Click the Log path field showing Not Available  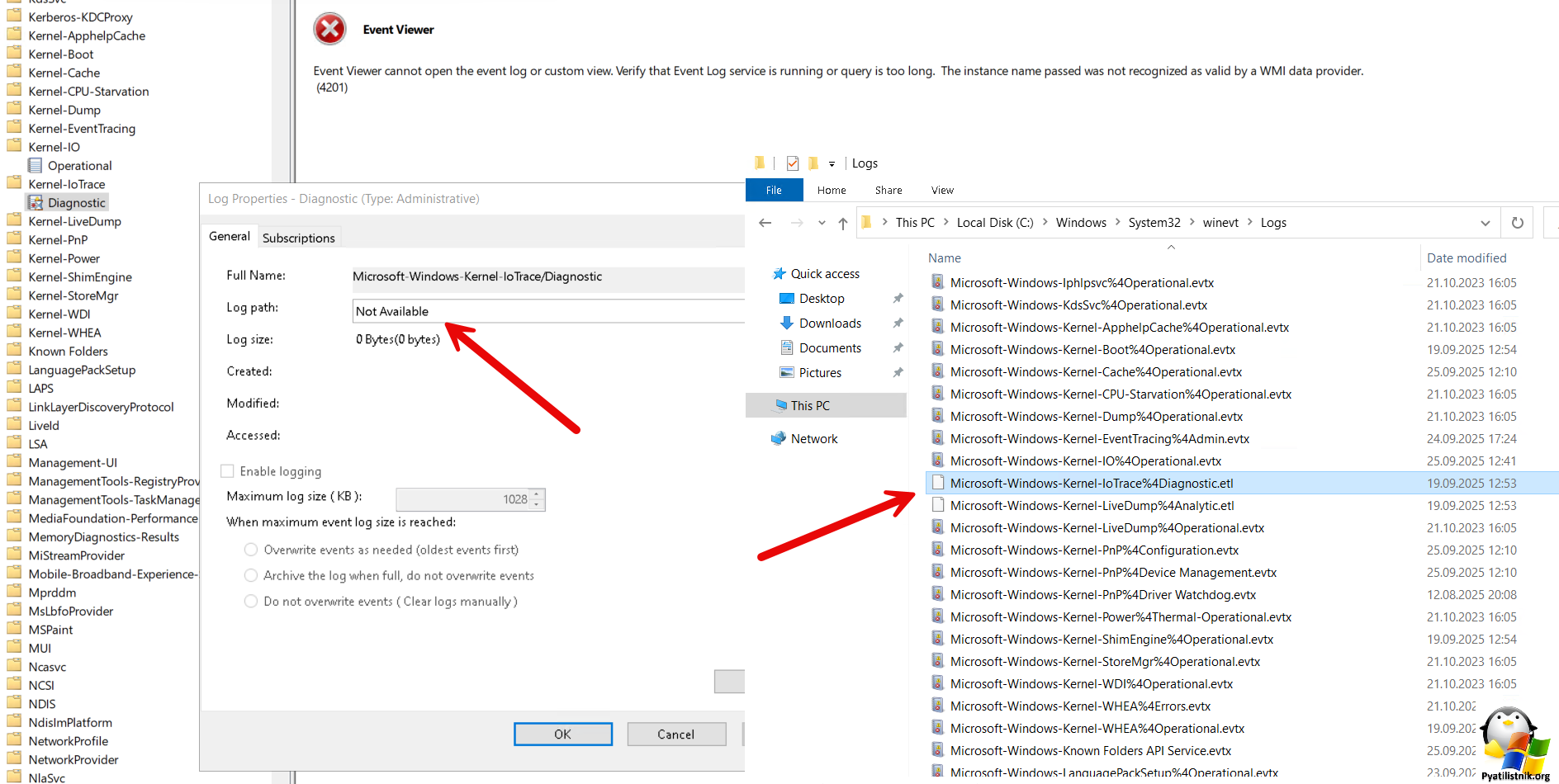tap(548, 311)
